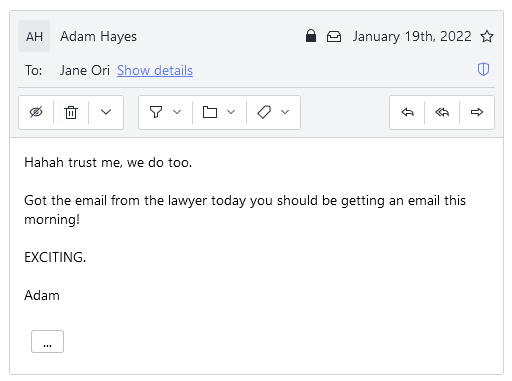Screen dimensions: 512x381
Task: Open the label tag icon
Action: (x=264, y=112)
